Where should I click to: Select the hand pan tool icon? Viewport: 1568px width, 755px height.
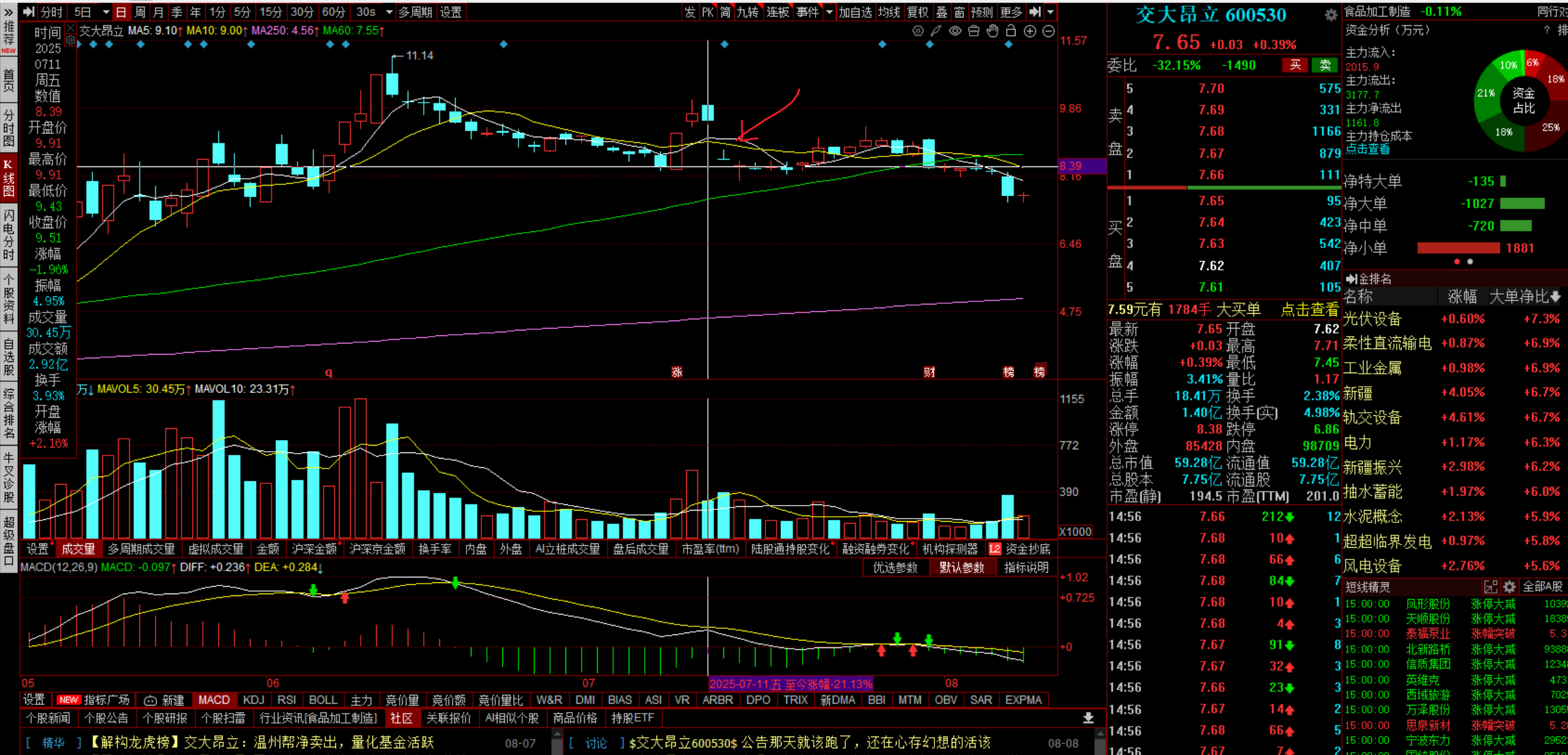tap(993, 31)
